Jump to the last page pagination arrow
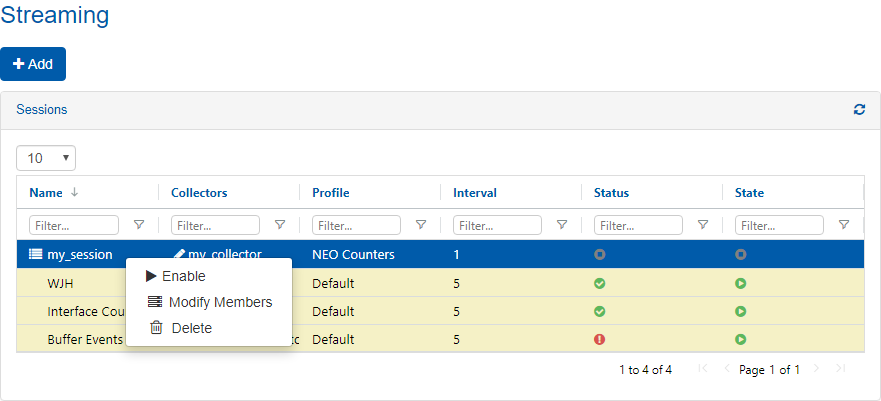 [840, 369]
